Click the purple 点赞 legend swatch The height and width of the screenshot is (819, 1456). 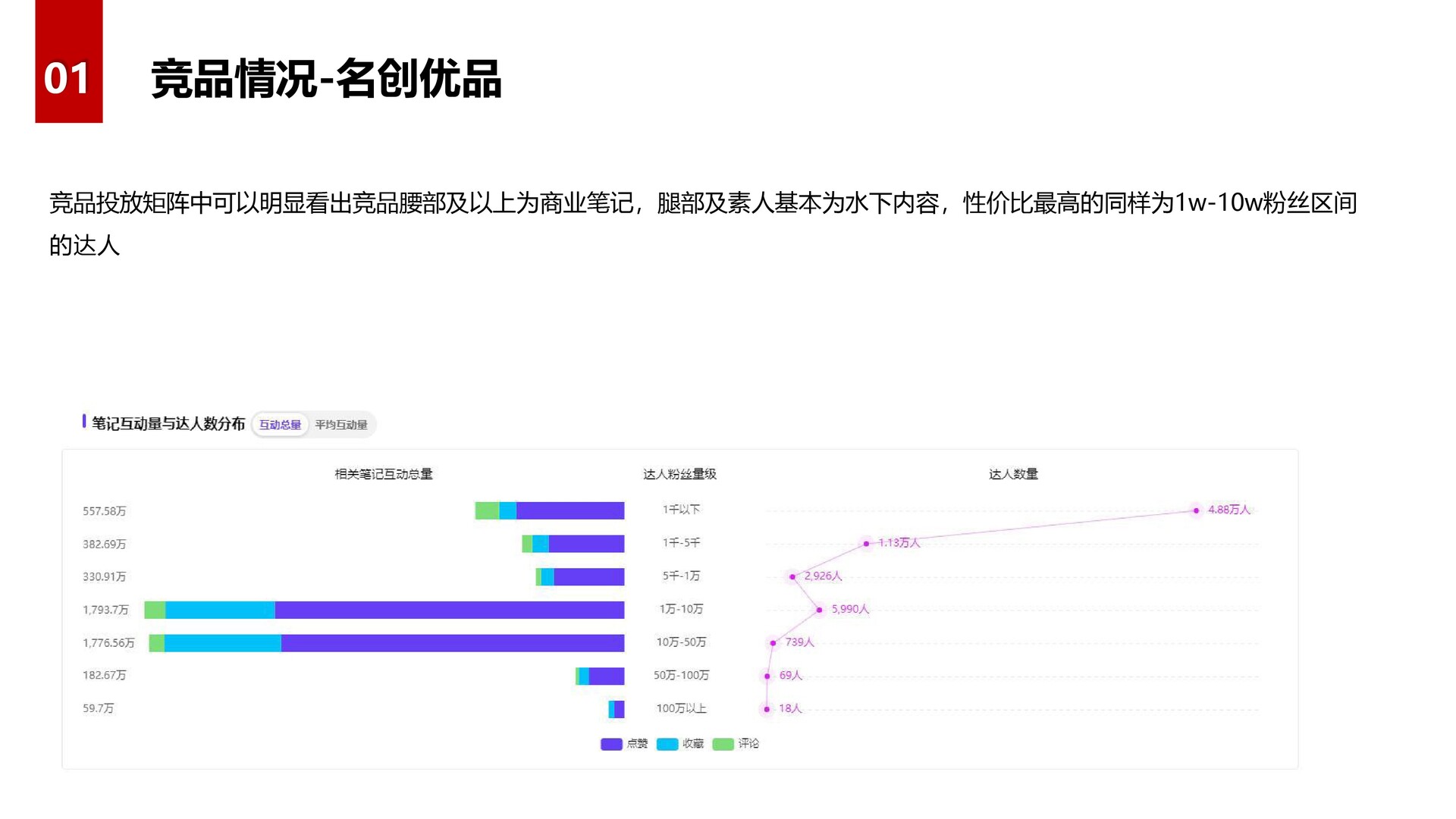(611, 744)
